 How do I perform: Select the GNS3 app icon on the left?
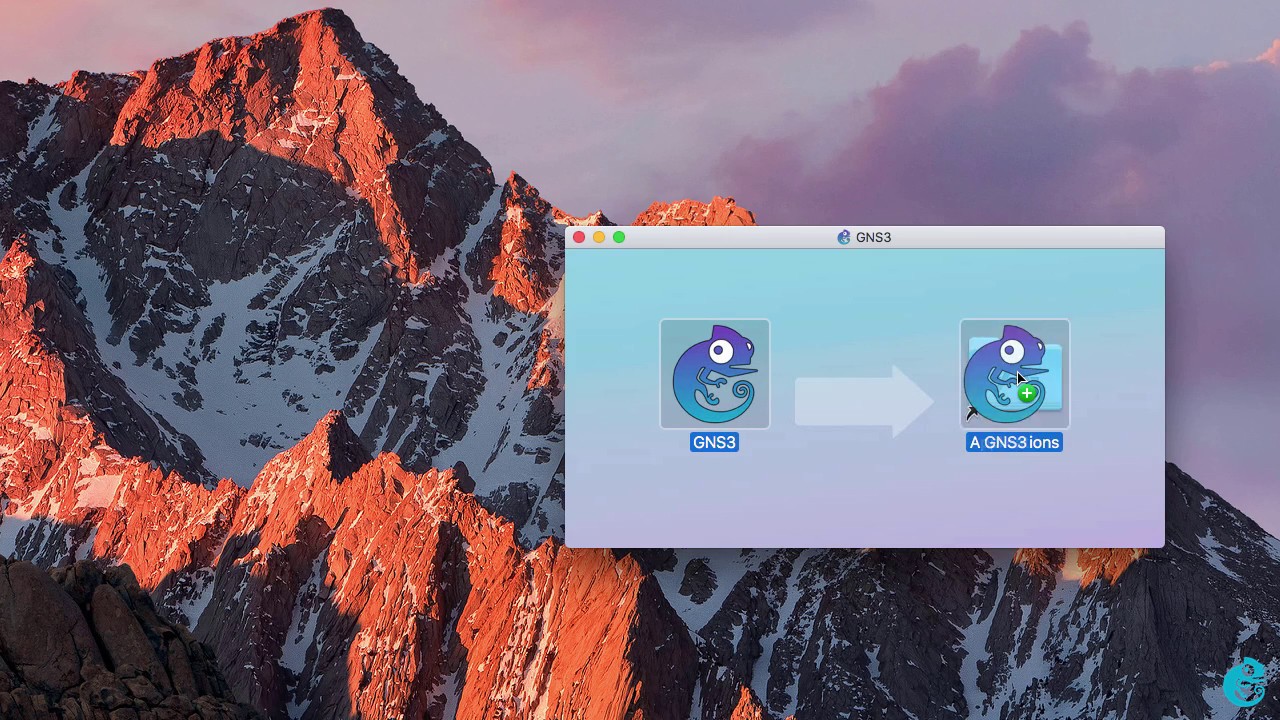(x=715, y=374)
